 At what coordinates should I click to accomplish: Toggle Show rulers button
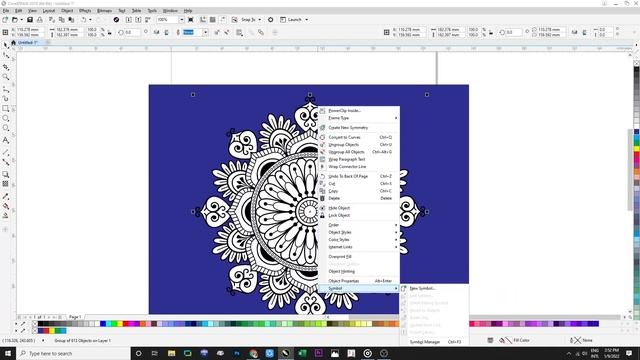point(203,20)
